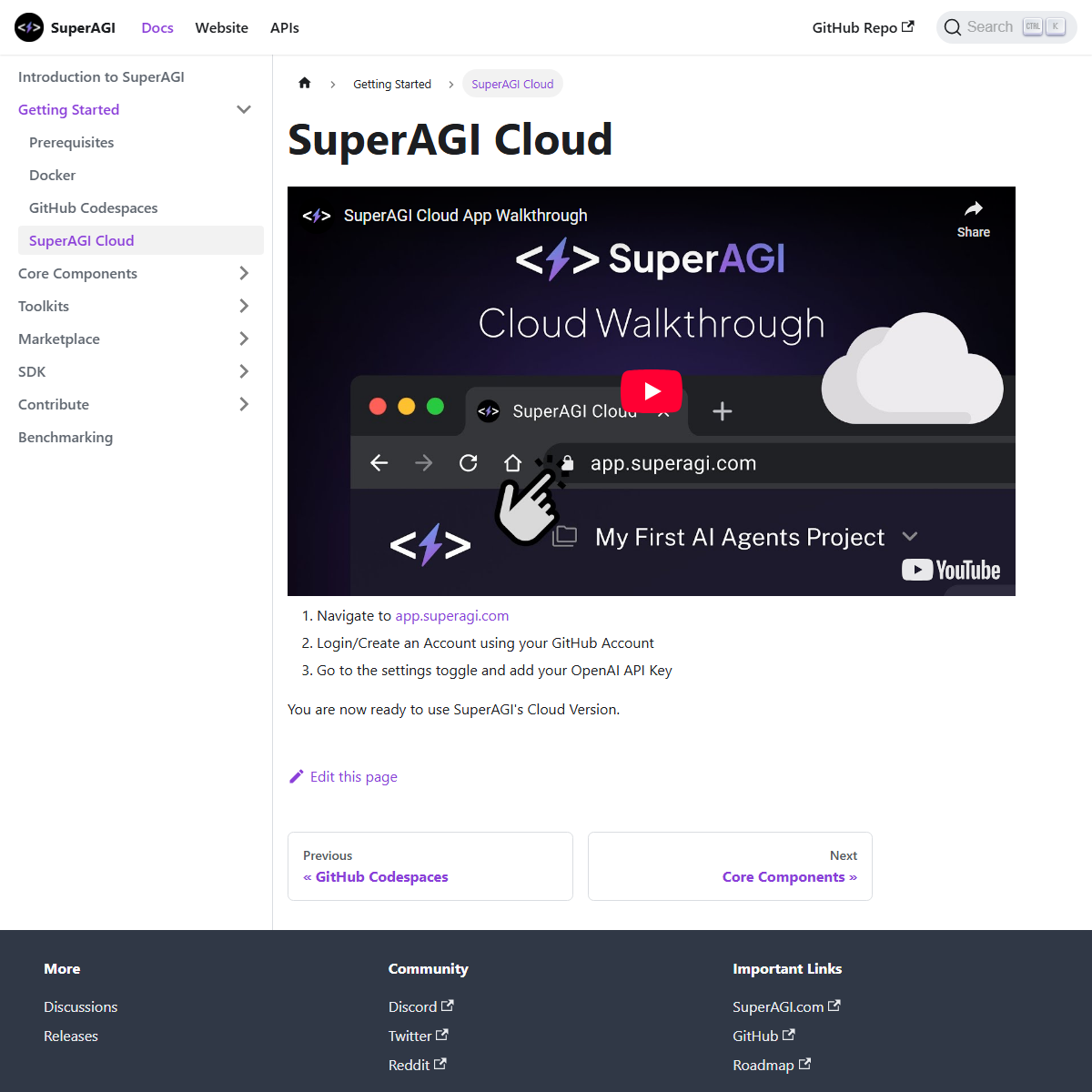Screen dimensions: 1092x1092
Task: Click the SuperAGI channel icon in the video
Action: point(317,216)
